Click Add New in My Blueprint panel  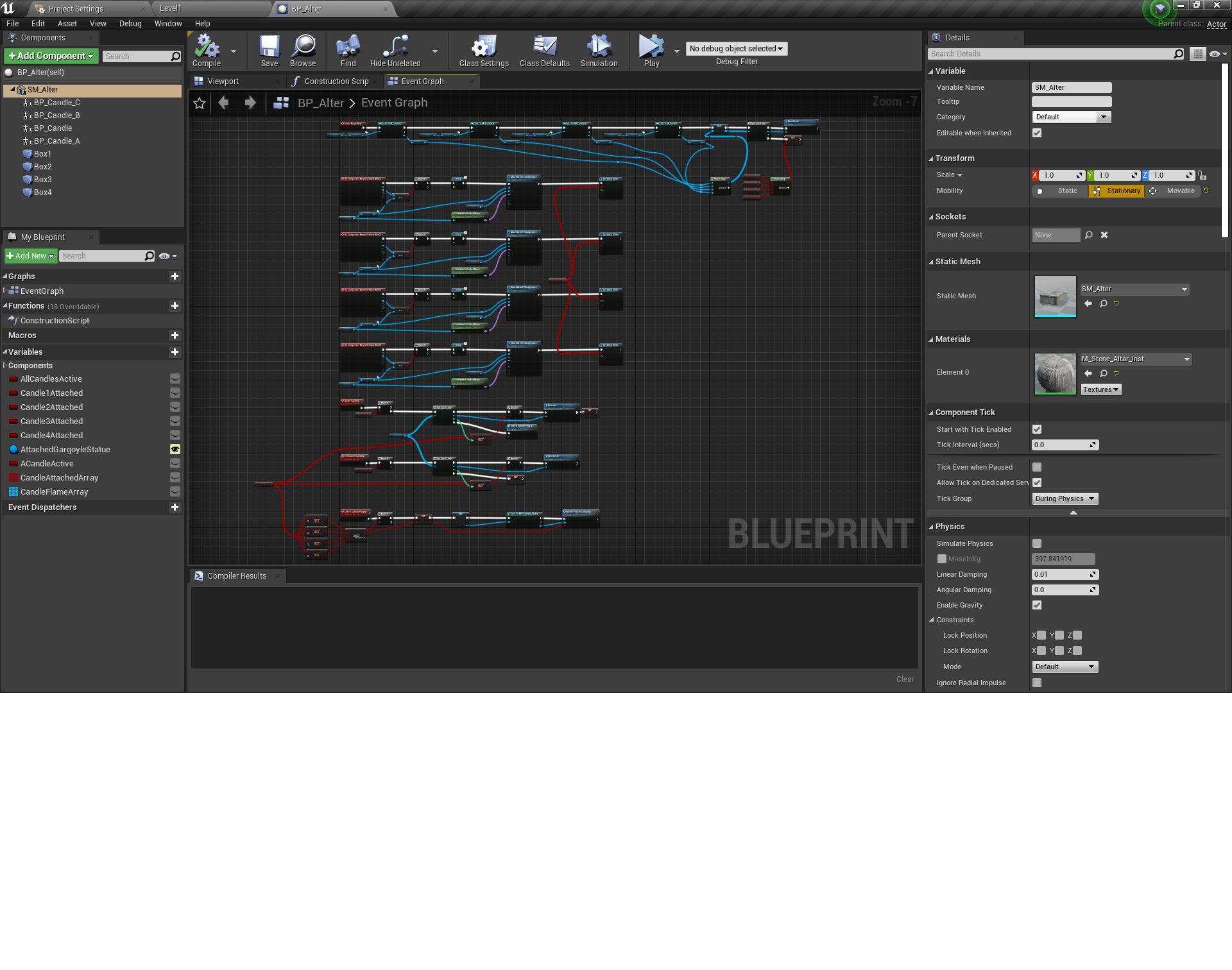pyautogui.click(x=29, y=255)
